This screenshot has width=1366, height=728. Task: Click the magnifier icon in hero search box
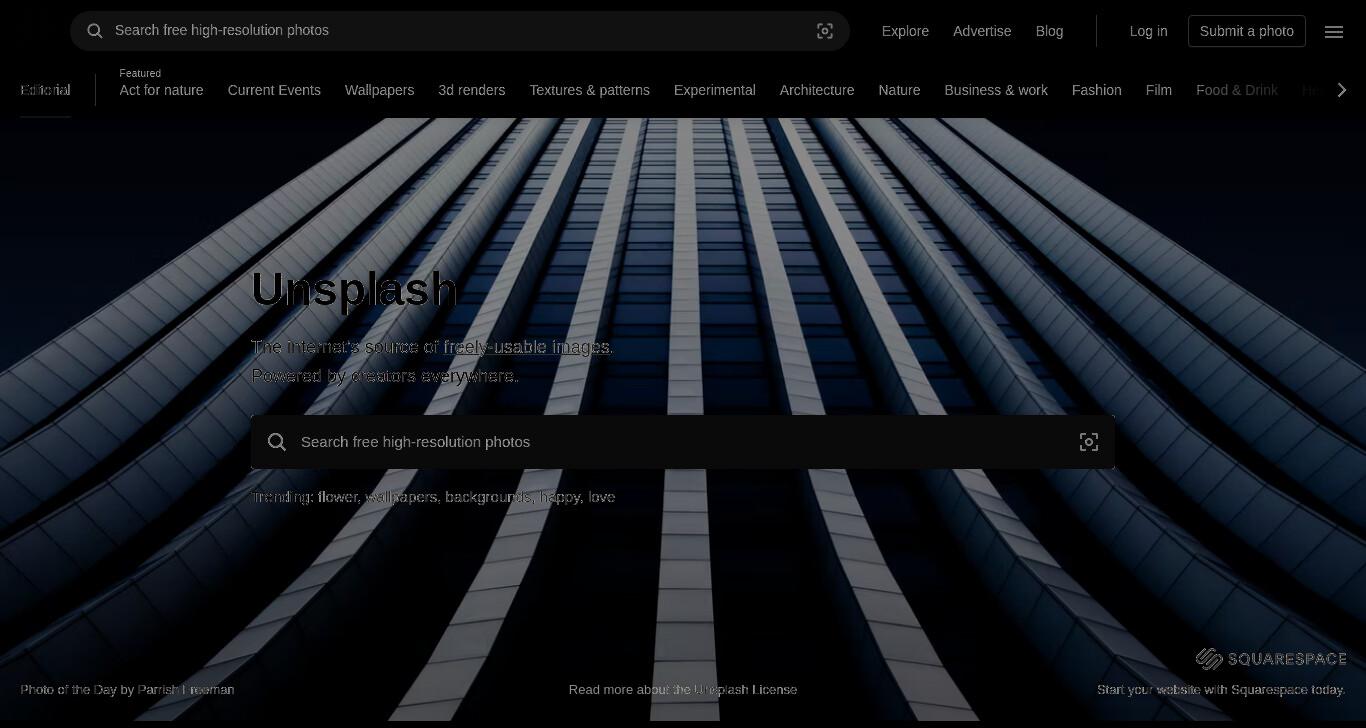277,442
